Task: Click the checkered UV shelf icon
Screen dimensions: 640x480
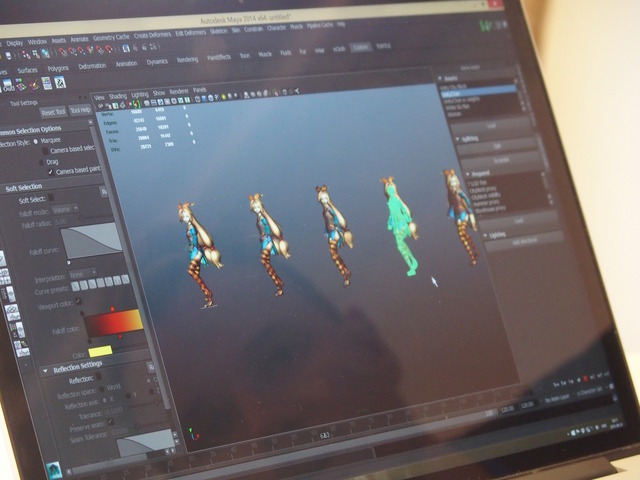Action: (60, 82)
